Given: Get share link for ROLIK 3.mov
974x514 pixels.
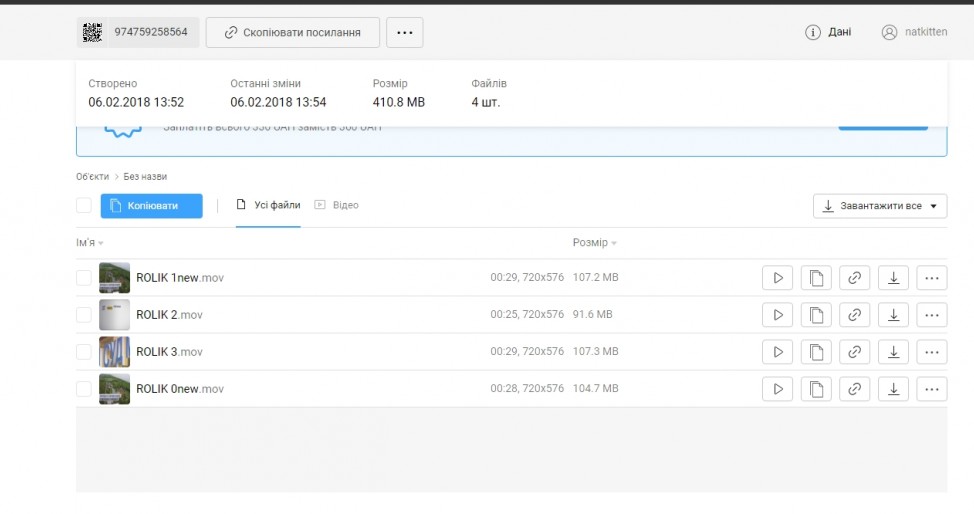Looking at the screenshot, I should 854,352.
